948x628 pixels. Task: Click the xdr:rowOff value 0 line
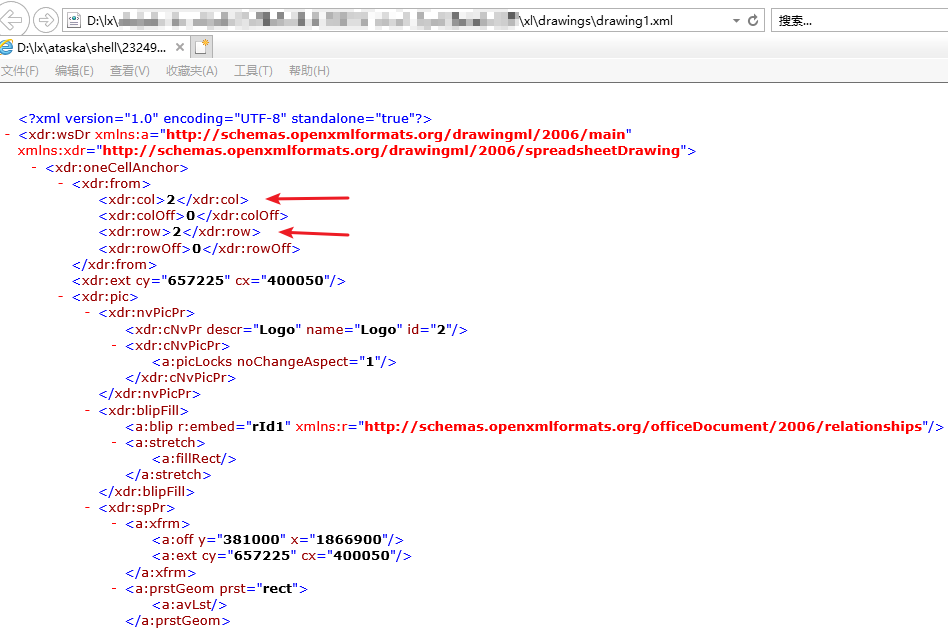tap(200, 248)
